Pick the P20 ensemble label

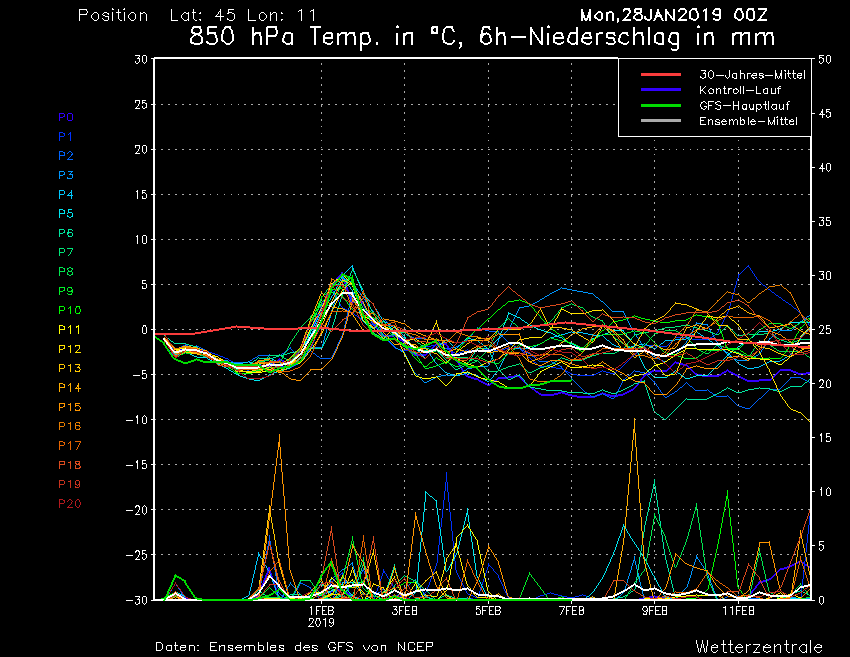69,504
